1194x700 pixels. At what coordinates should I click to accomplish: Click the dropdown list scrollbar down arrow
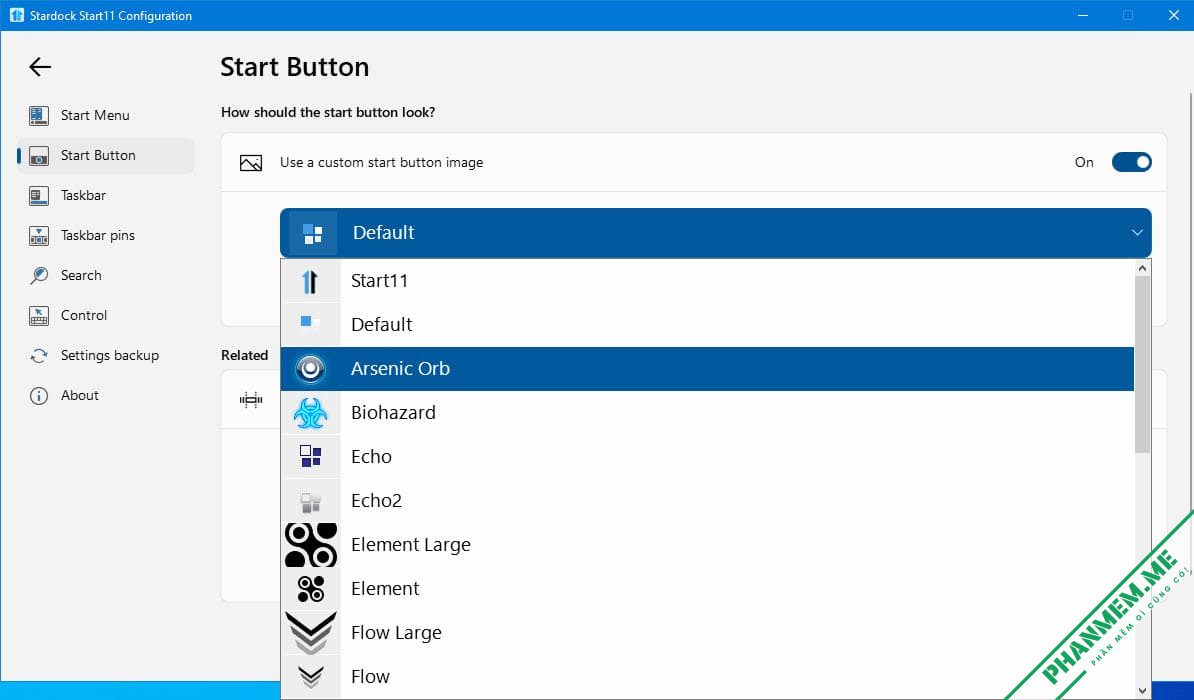(1142, 690)
